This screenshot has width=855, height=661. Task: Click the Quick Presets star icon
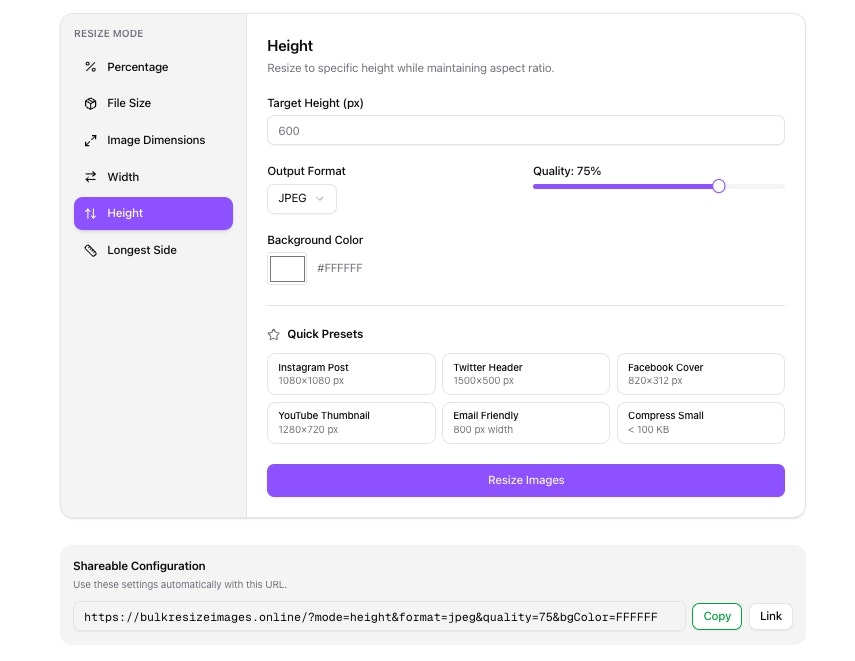click(x=274, y=335)
